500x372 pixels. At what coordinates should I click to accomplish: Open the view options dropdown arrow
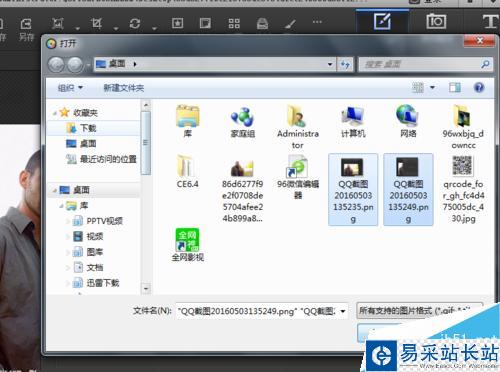[x=432, y=88]
